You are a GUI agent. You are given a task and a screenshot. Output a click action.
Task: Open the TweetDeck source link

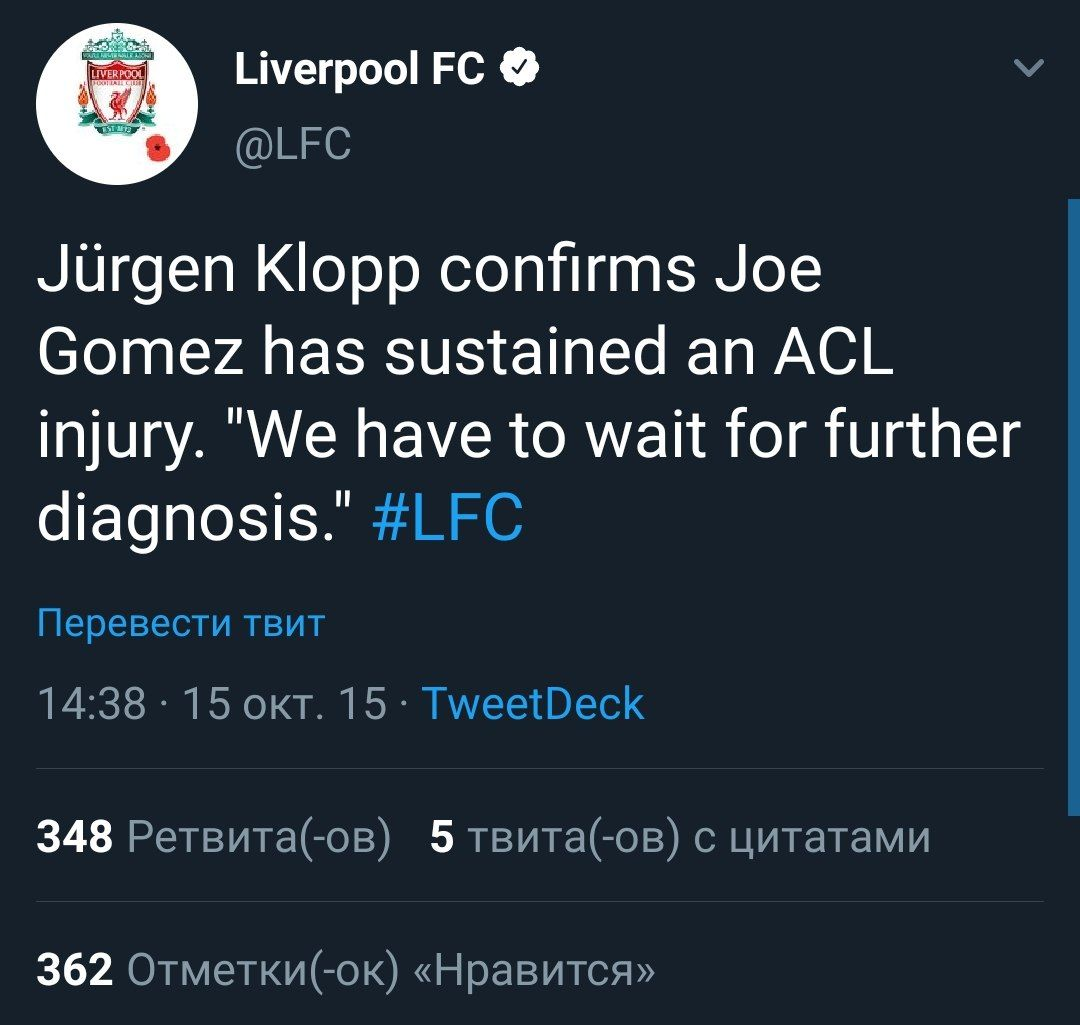point(533,704)
